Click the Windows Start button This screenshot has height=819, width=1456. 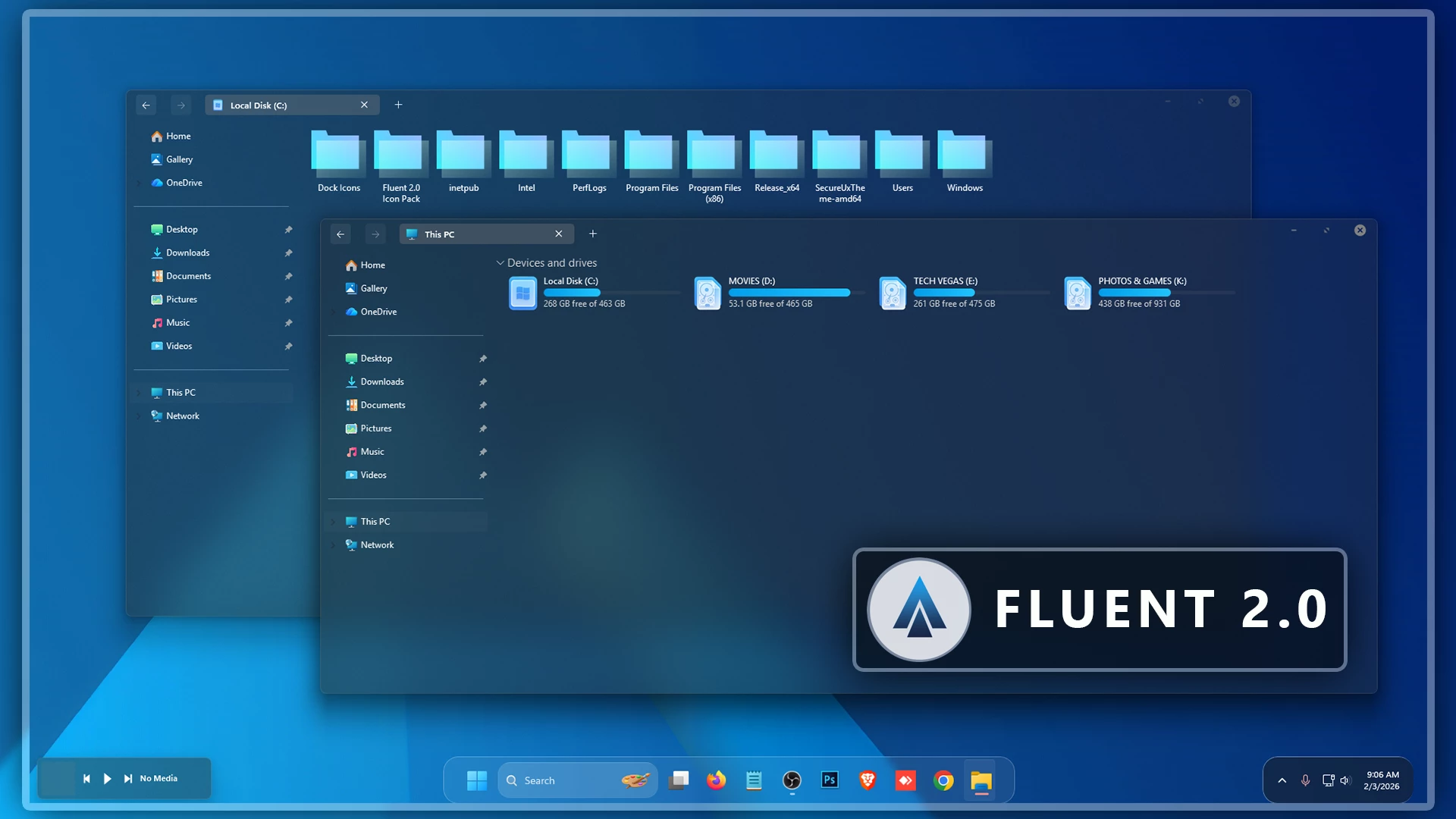(x=477, y=780)
